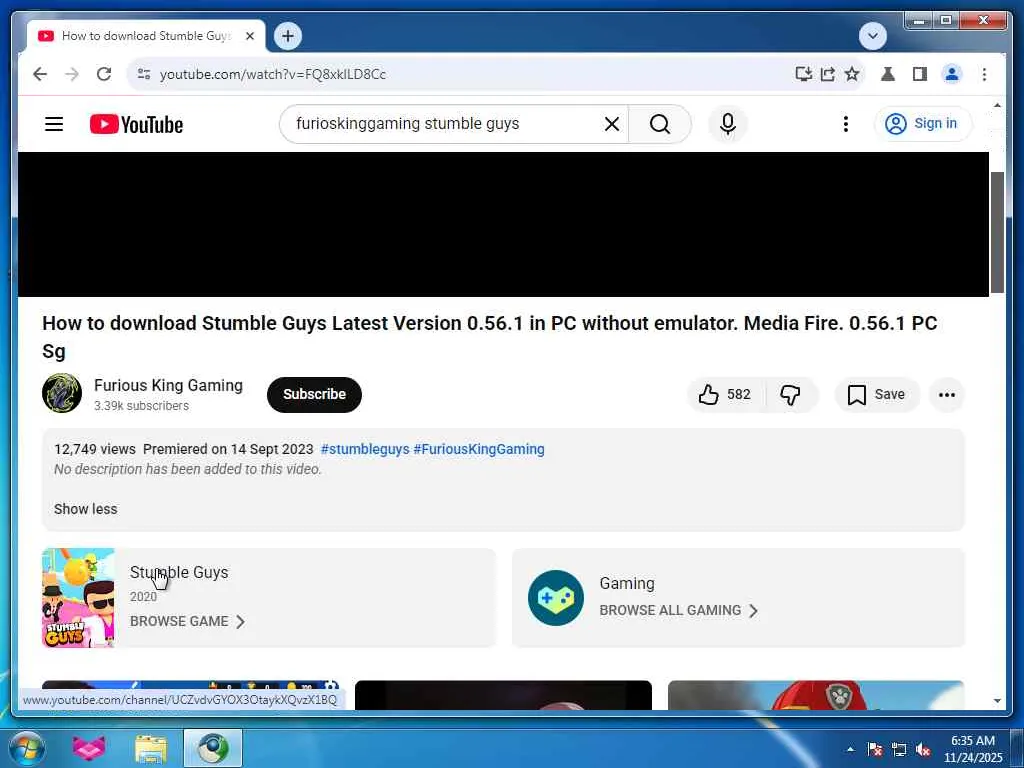Start voice search with microphone icon

[728, 124]
